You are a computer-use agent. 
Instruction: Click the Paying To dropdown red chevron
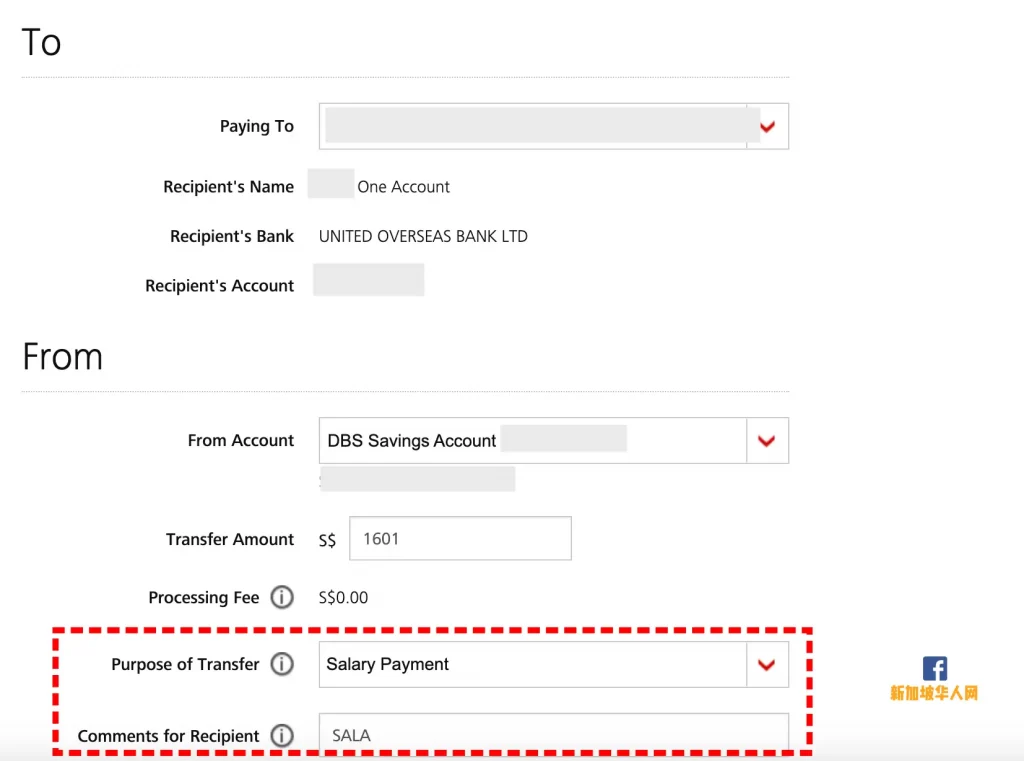pyautogui.click(x=767, y=127)
